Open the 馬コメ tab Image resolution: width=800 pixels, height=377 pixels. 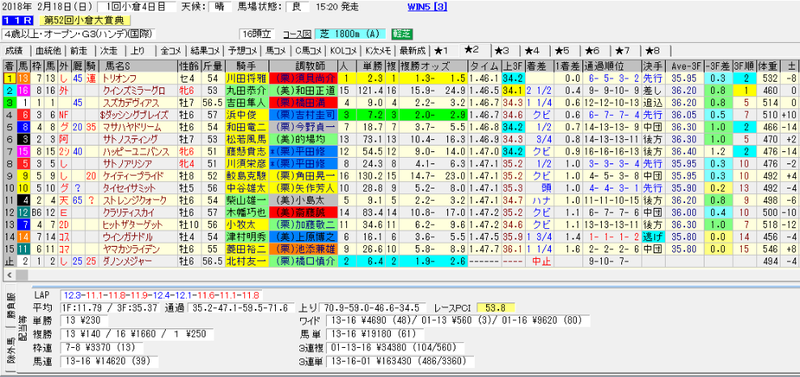click(x=276, y=51)
